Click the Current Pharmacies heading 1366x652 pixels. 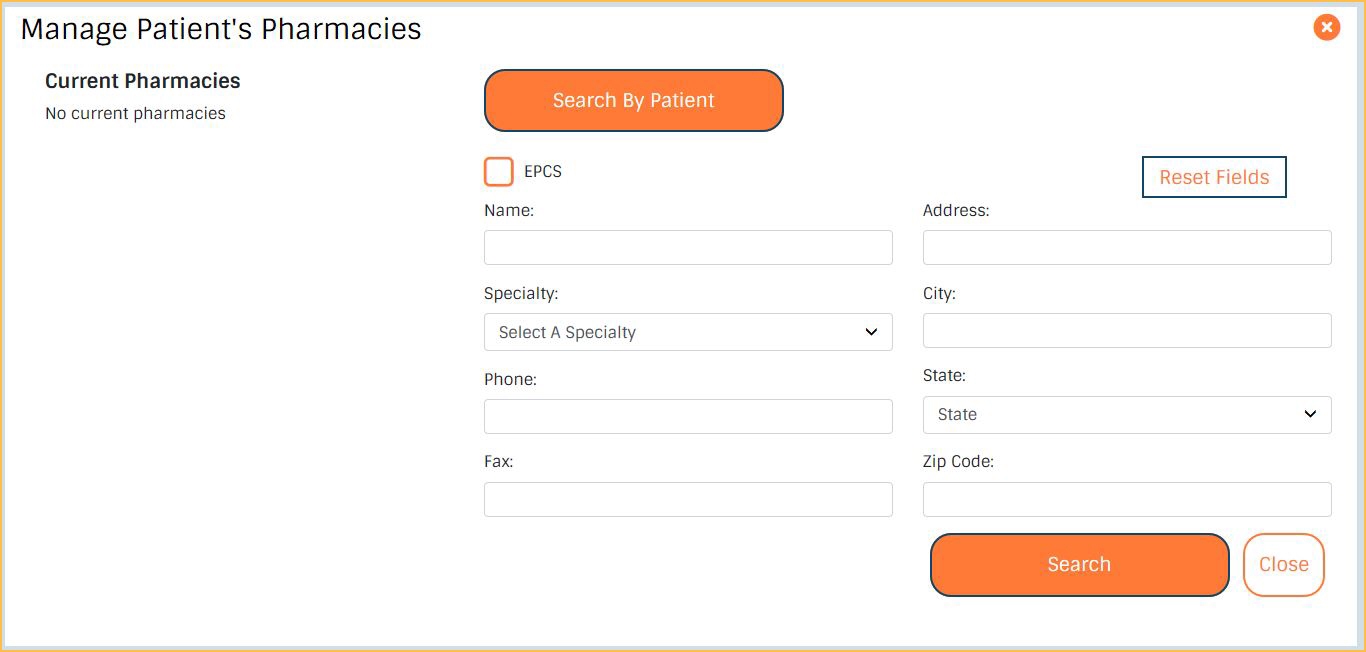point(142,80)
